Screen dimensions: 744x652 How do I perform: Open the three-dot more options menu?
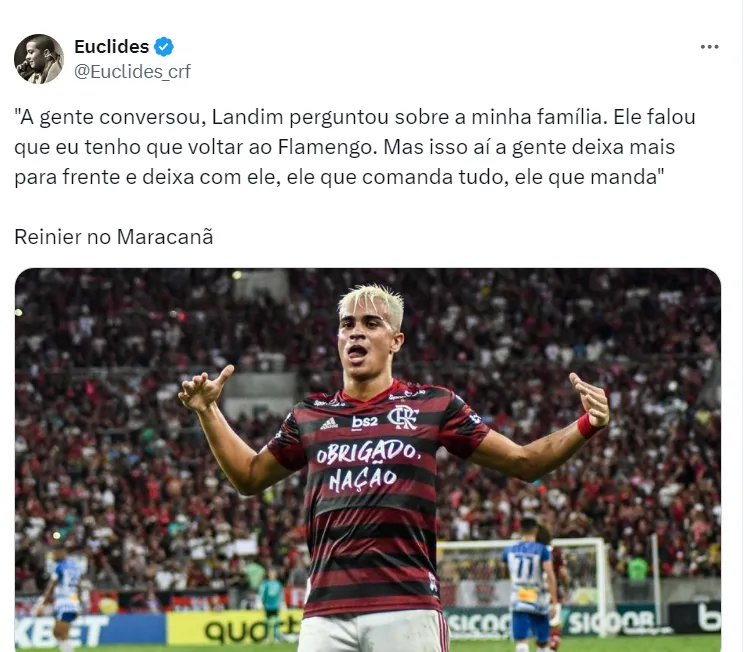[x=709, y=47]
